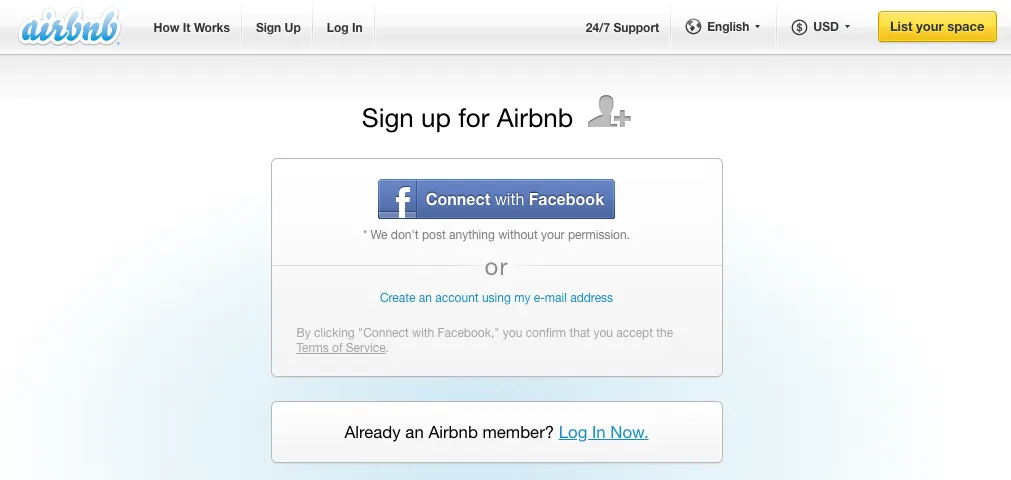Click the dollar currency icon
This screenshot has width=1011, height=480.
click(x=799, y=27)
